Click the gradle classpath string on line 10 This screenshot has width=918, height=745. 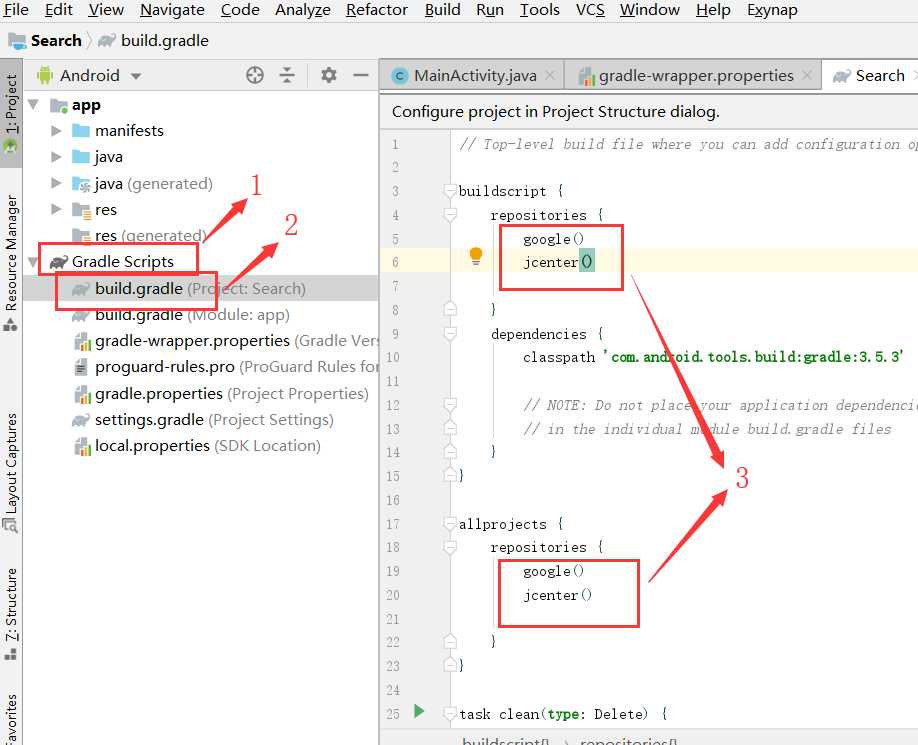pyautogui.click(x=753, y=356)
